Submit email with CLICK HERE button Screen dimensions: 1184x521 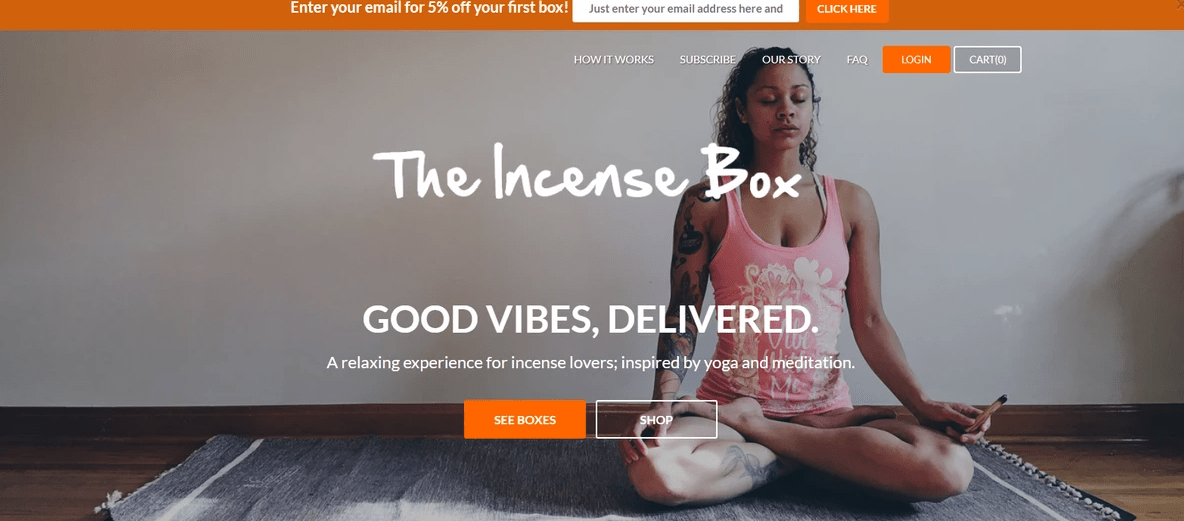pos(846,10)
